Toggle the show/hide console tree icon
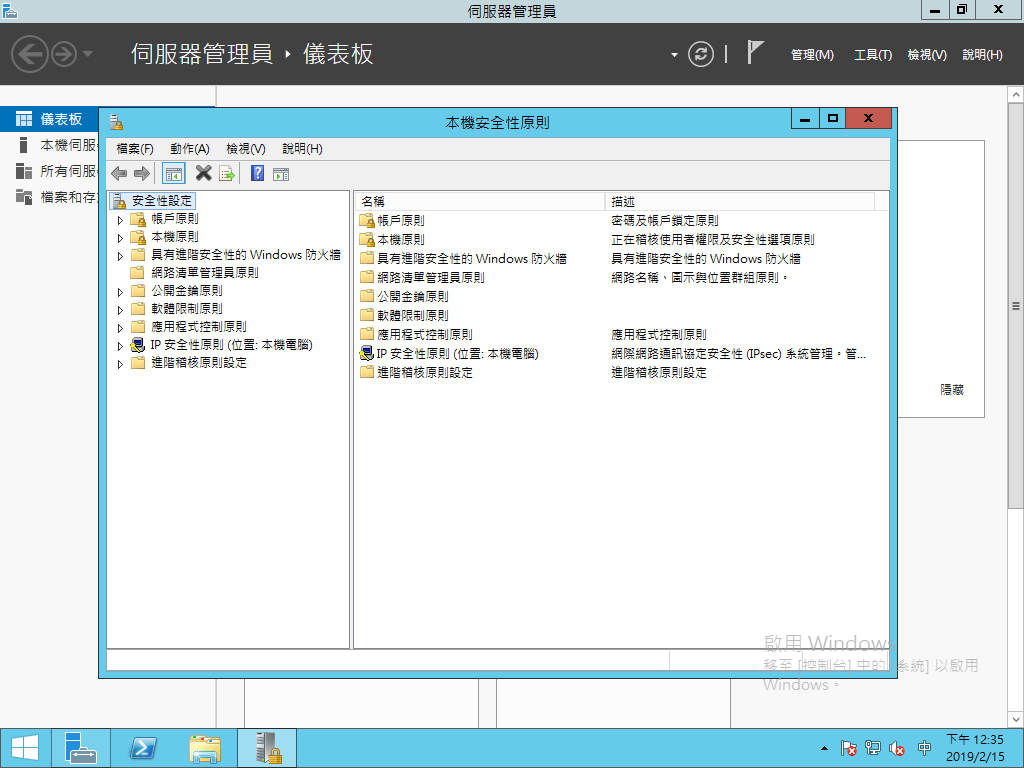Image resolution: width=1024 pixels, height=768 pixels. [174, 174]
